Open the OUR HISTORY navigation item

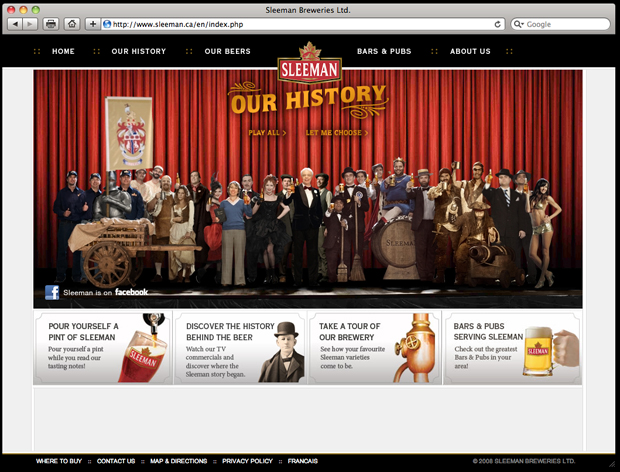(x=139, y=51)
